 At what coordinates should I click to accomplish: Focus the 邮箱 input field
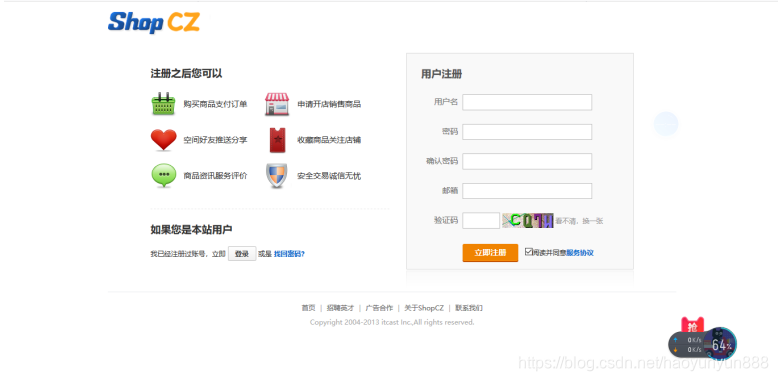point(527,191)
